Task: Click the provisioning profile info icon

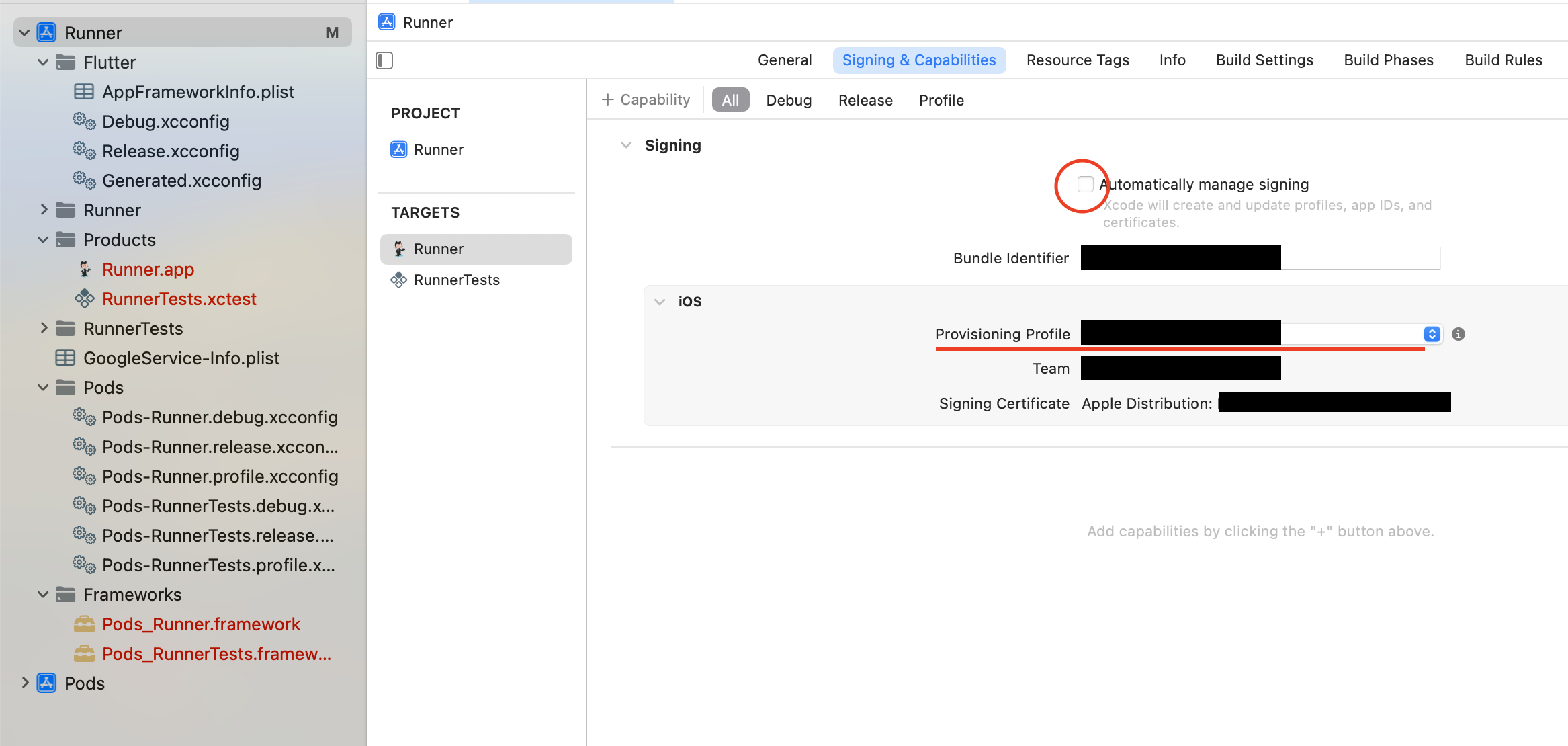Action: [1458, 334]
